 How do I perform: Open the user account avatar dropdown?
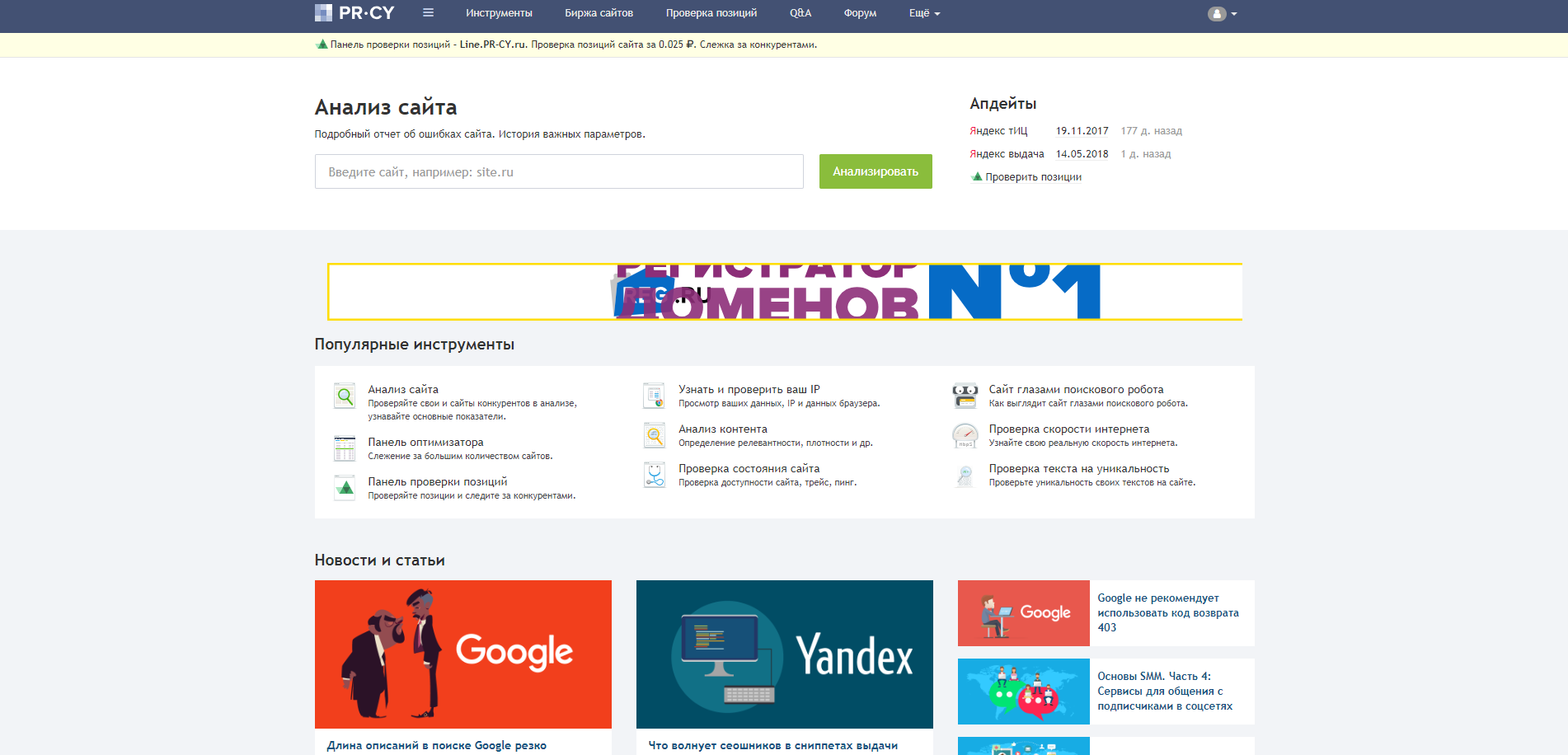(x=1222, y=14)
